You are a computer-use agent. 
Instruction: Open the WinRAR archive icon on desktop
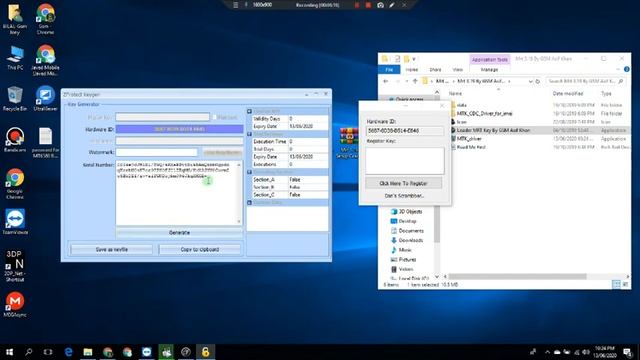[349, 143]
